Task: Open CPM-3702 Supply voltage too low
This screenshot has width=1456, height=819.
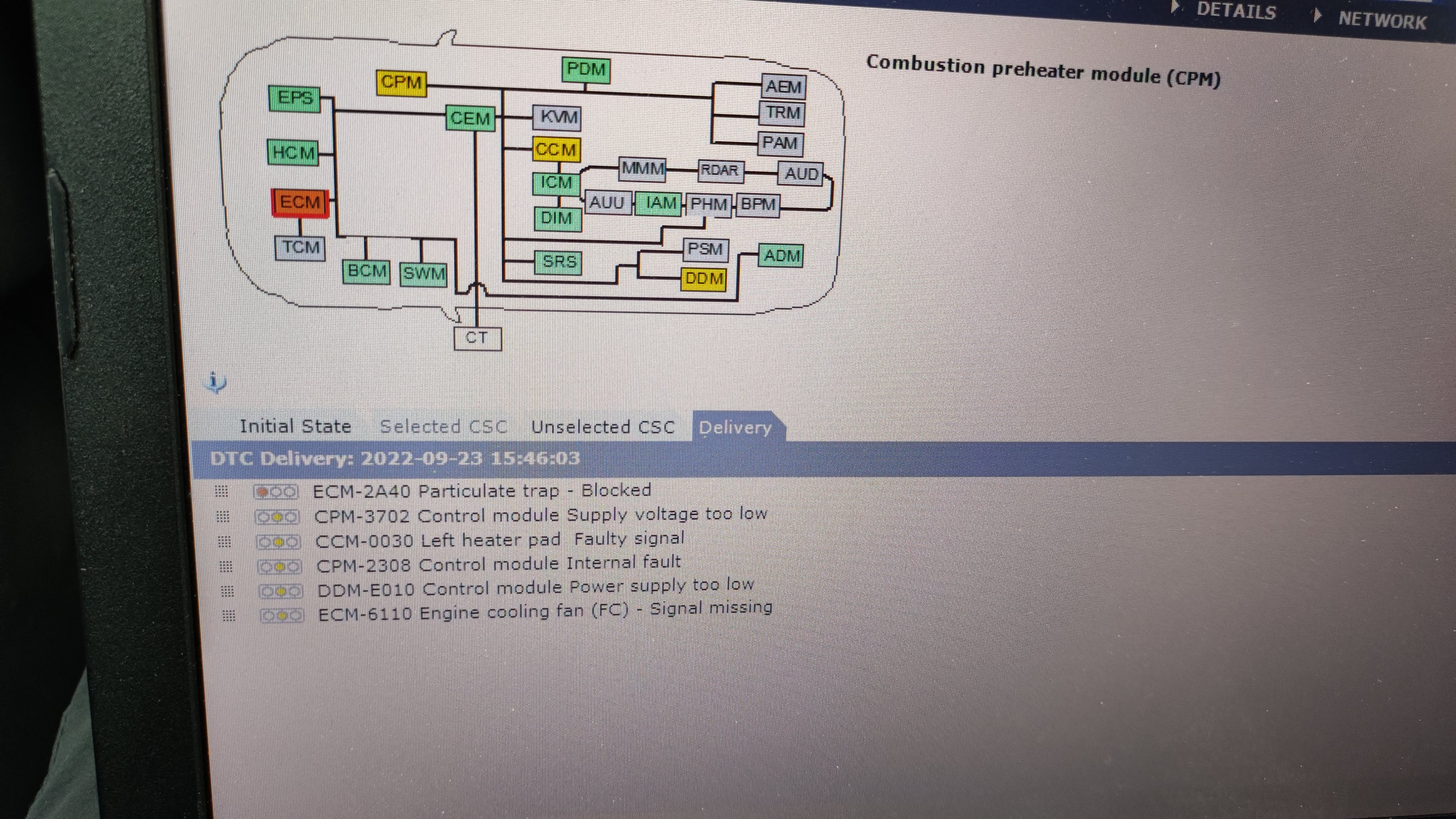Action: pyautogui.click(x=541, y=515)
